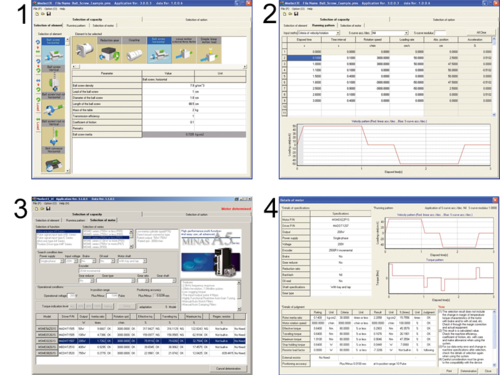Open the Input voltage dropdown
This screenshot has width=500, height=375.
(x=76, y=261)
